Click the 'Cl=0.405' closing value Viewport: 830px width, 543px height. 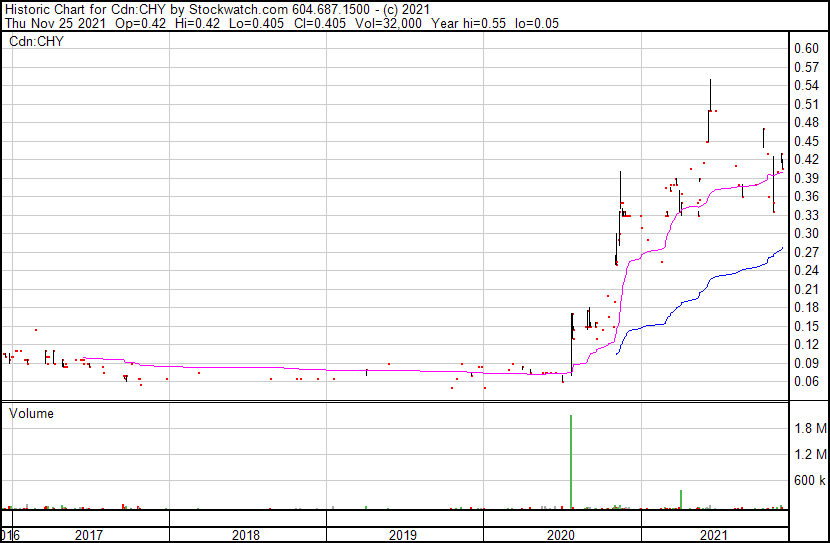319,23
